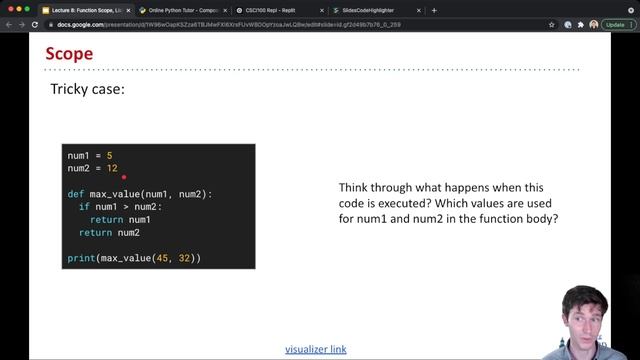The image size is (640, 360).
Task: Close the CSCI100 Repl tab
Action: click(322, 11)
